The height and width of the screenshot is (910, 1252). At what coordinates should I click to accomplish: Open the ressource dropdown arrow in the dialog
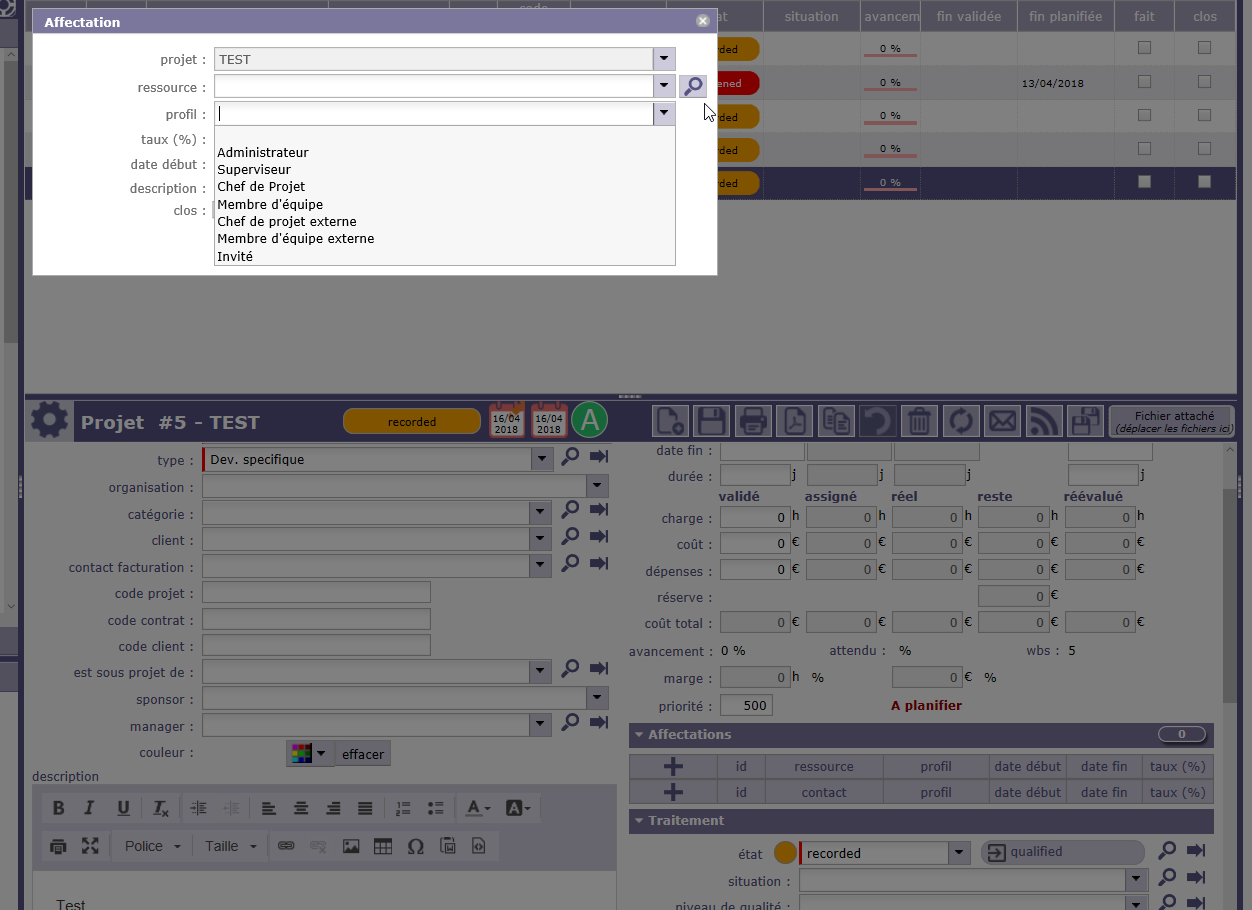coord(664,87)
